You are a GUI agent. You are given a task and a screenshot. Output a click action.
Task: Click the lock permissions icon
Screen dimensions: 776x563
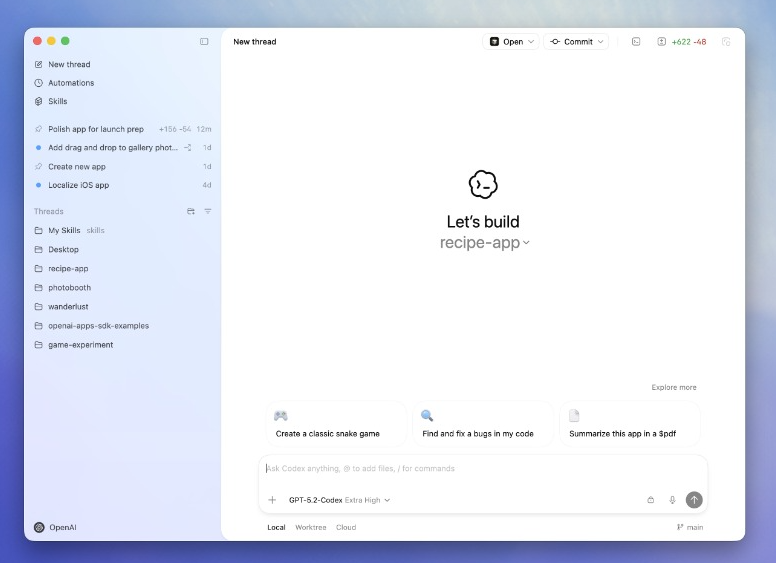pyautogui.click(x=651, y=500)
